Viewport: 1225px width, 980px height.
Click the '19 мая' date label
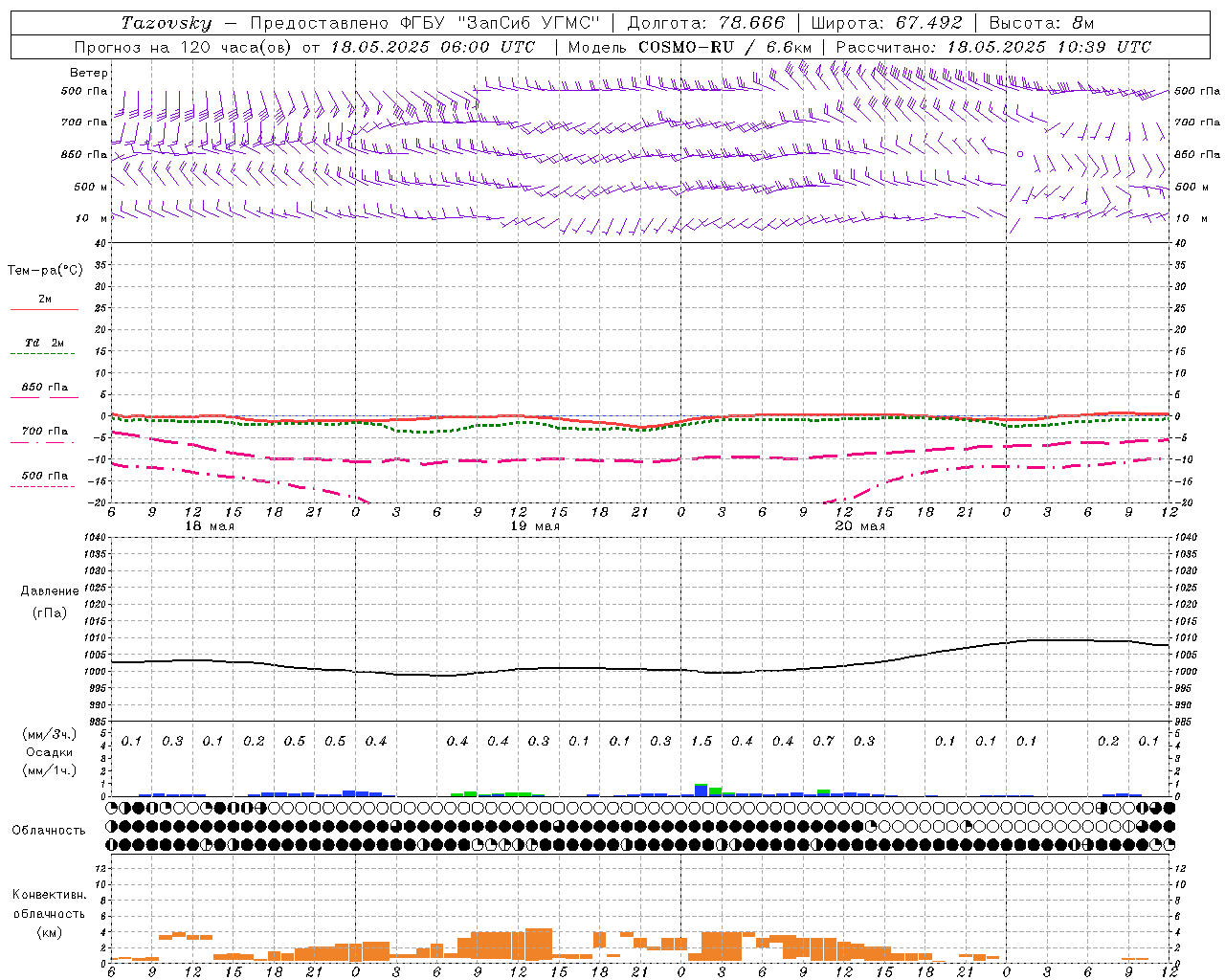[535, 526]
